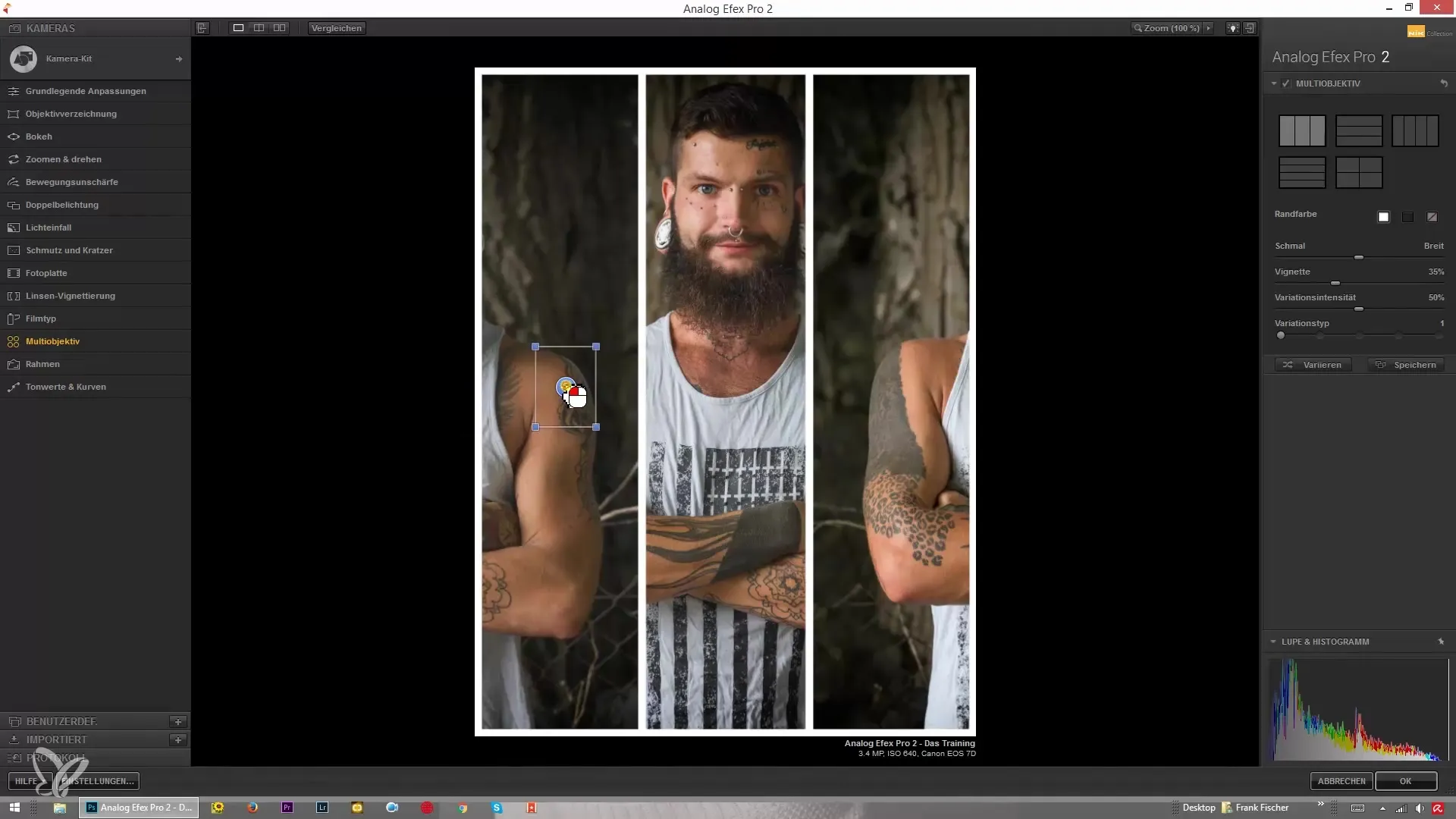Image resolution: width=1456 pixels, height=819 pixels.
Task: Click top-left handle of selection box
Action: pos(535,347)
